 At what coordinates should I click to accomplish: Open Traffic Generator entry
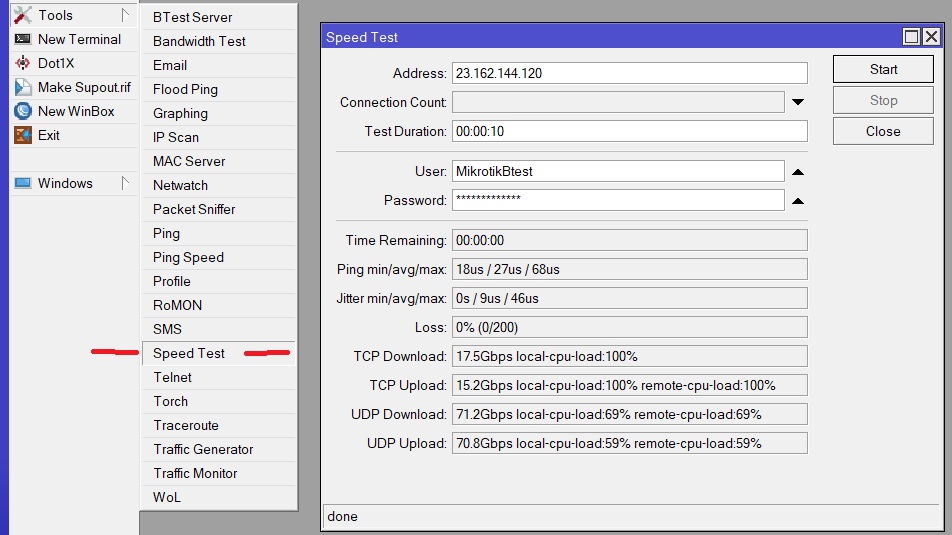pyautogui.click(x=219, y=449)
